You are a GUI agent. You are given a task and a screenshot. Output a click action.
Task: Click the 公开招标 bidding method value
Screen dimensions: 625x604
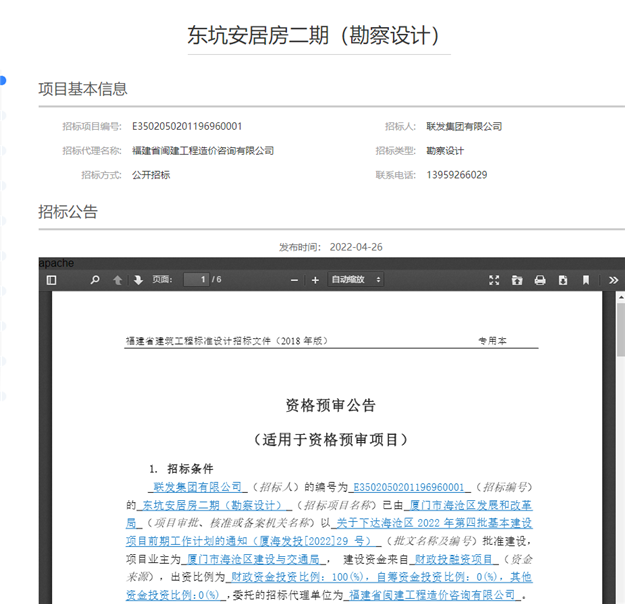(x=151, y=175)
